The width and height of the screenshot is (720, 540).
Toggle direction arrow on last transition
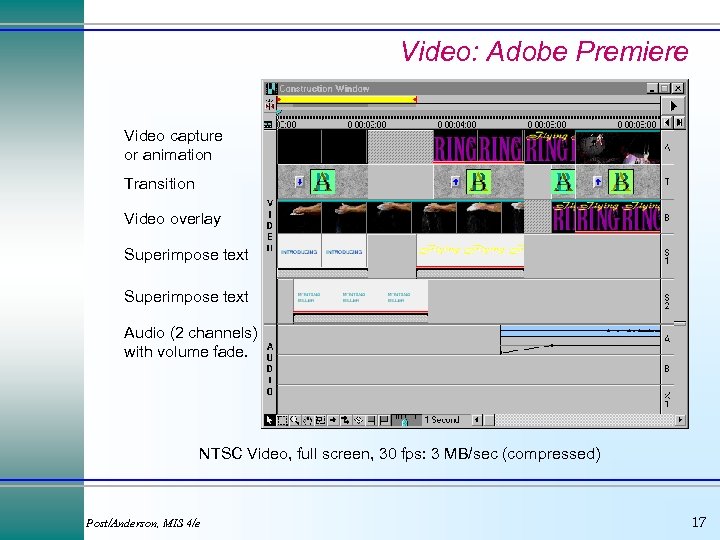click(x=597, y=182)
